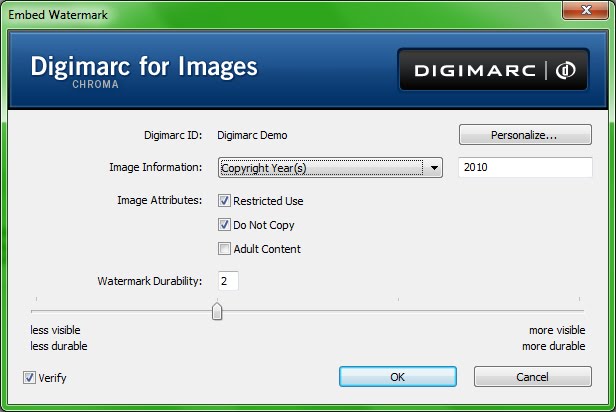This screenshot has height=412, width=616.
Task: Uncheck the Do Not Copy checkbox
Action: pyautogui.click(x=224, y=225)
